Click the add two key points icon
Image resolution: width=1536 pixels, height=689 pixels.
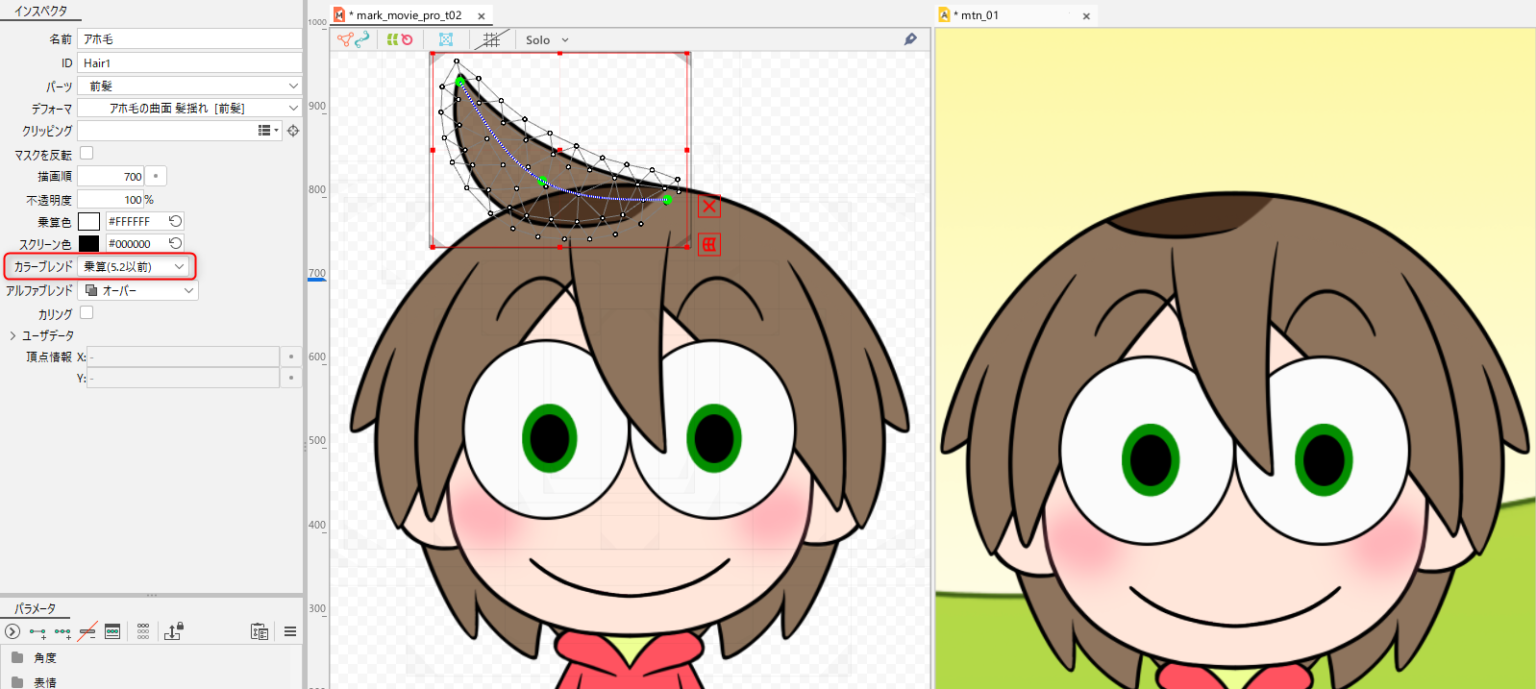(39, 631)
